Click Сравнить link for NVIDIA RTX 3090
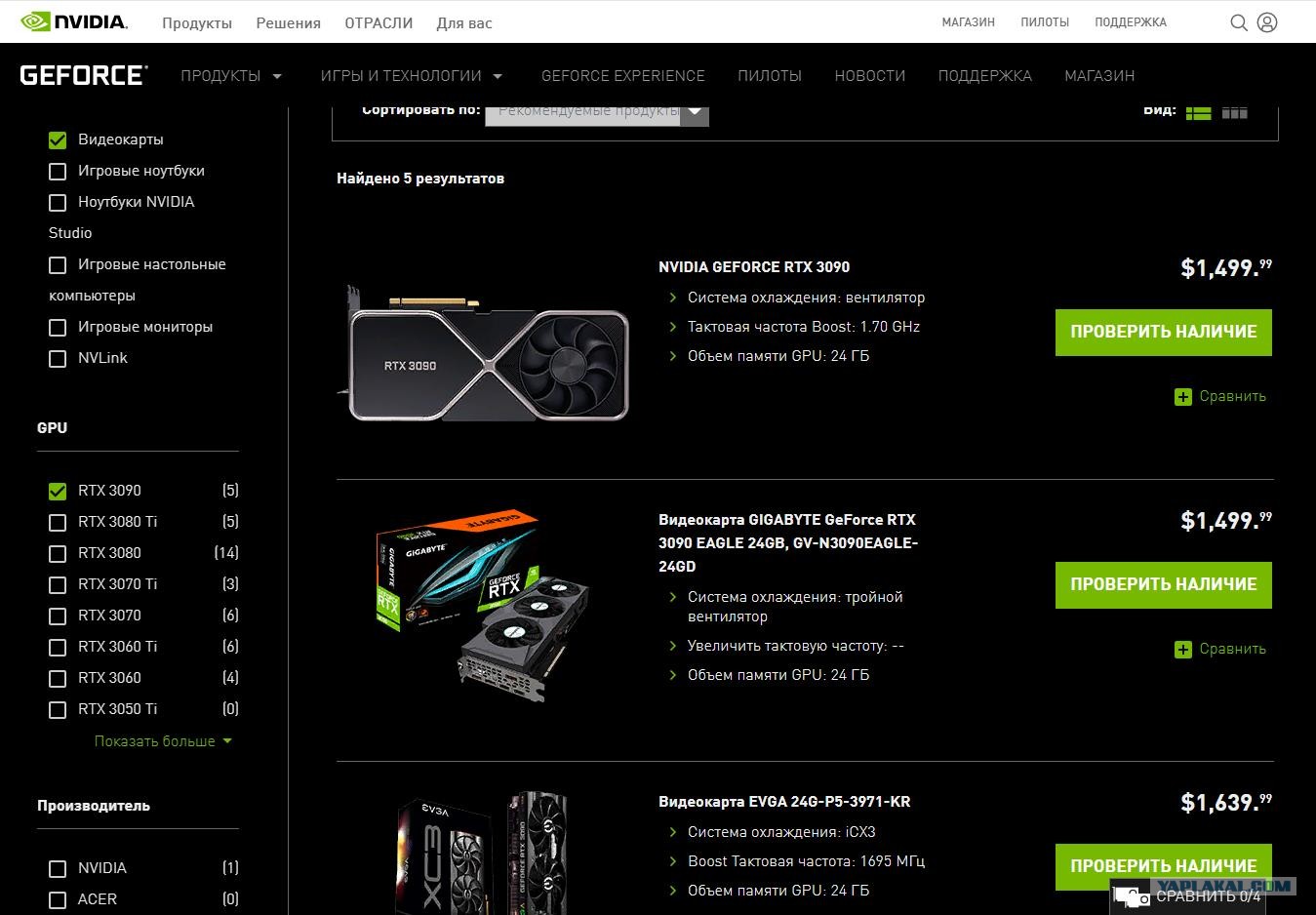 tap(1233, 397)
